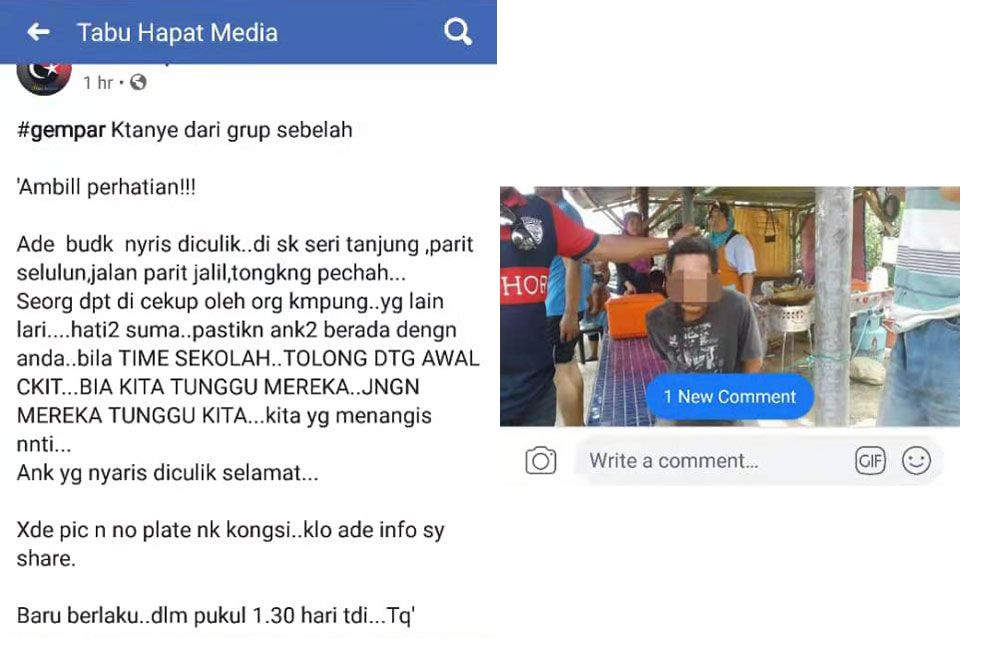Image resolution: width=1000 pixels, height=650 pixels.
Task: Open the emoji smiley picker
Action: click(x=916, y=461)
